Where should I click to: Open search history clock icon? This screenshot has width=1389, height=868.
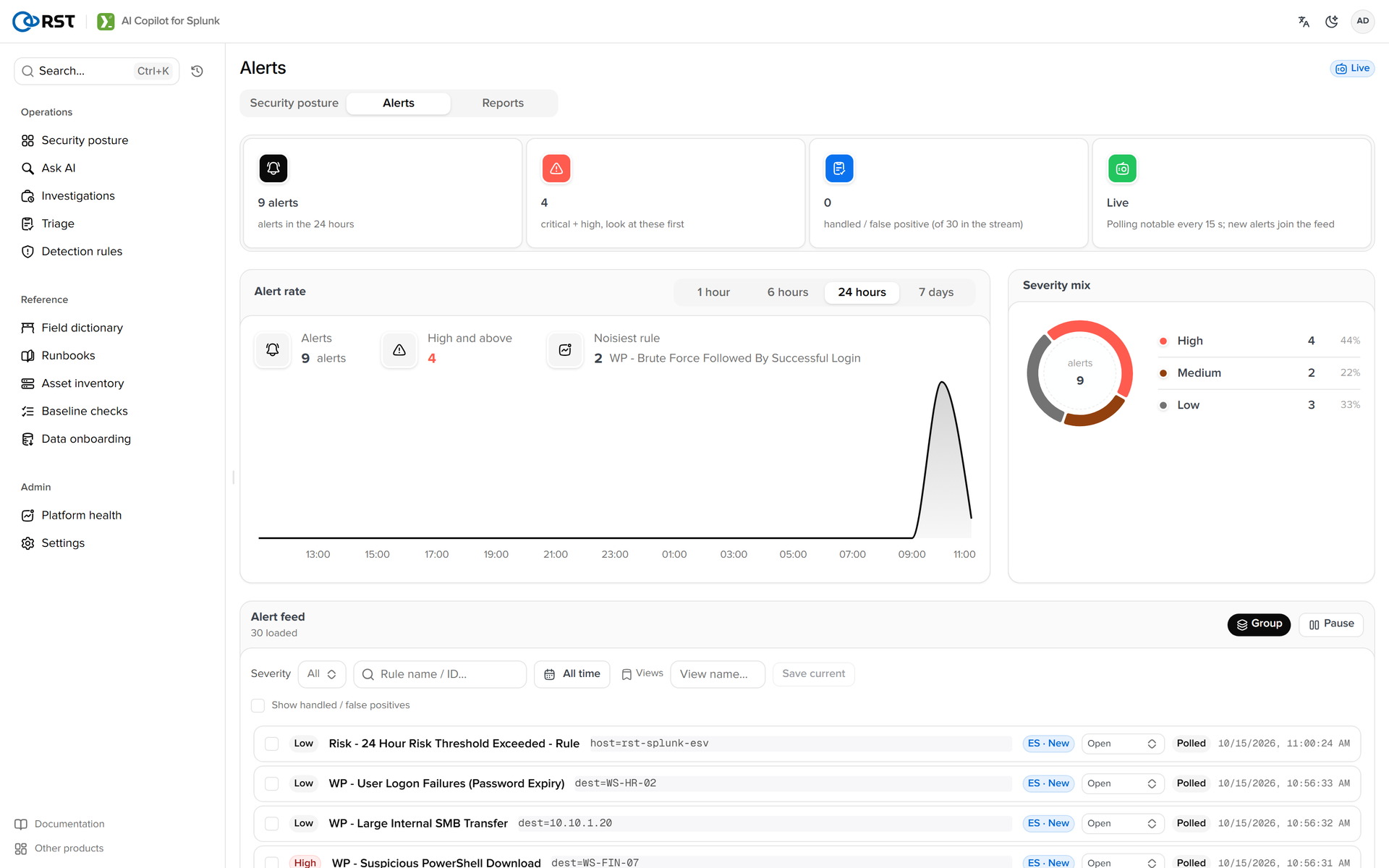(197, 71)
